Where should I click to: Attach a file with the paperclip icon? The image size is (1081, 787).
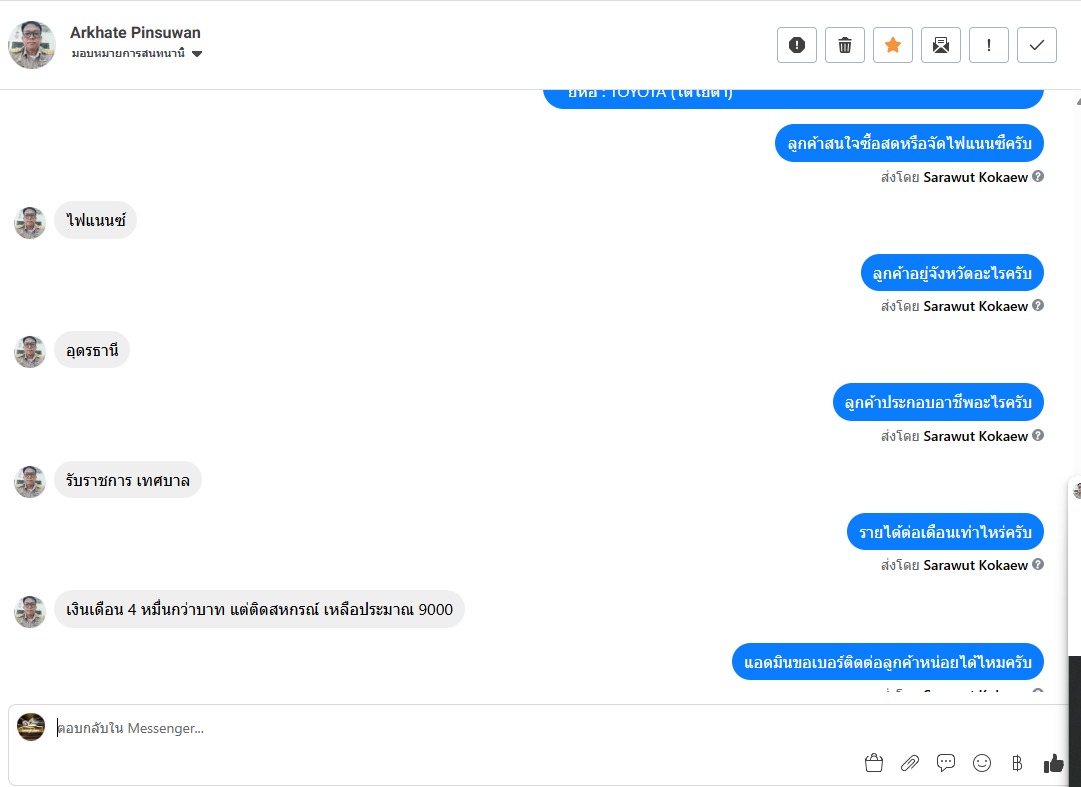(910, 763)
